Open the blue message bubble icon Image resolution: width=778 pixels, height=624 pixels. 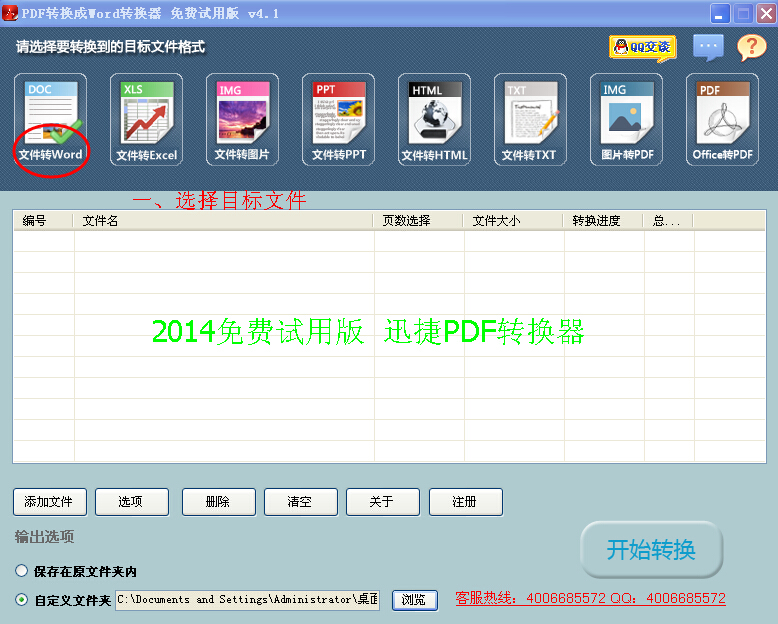(708, 47)
